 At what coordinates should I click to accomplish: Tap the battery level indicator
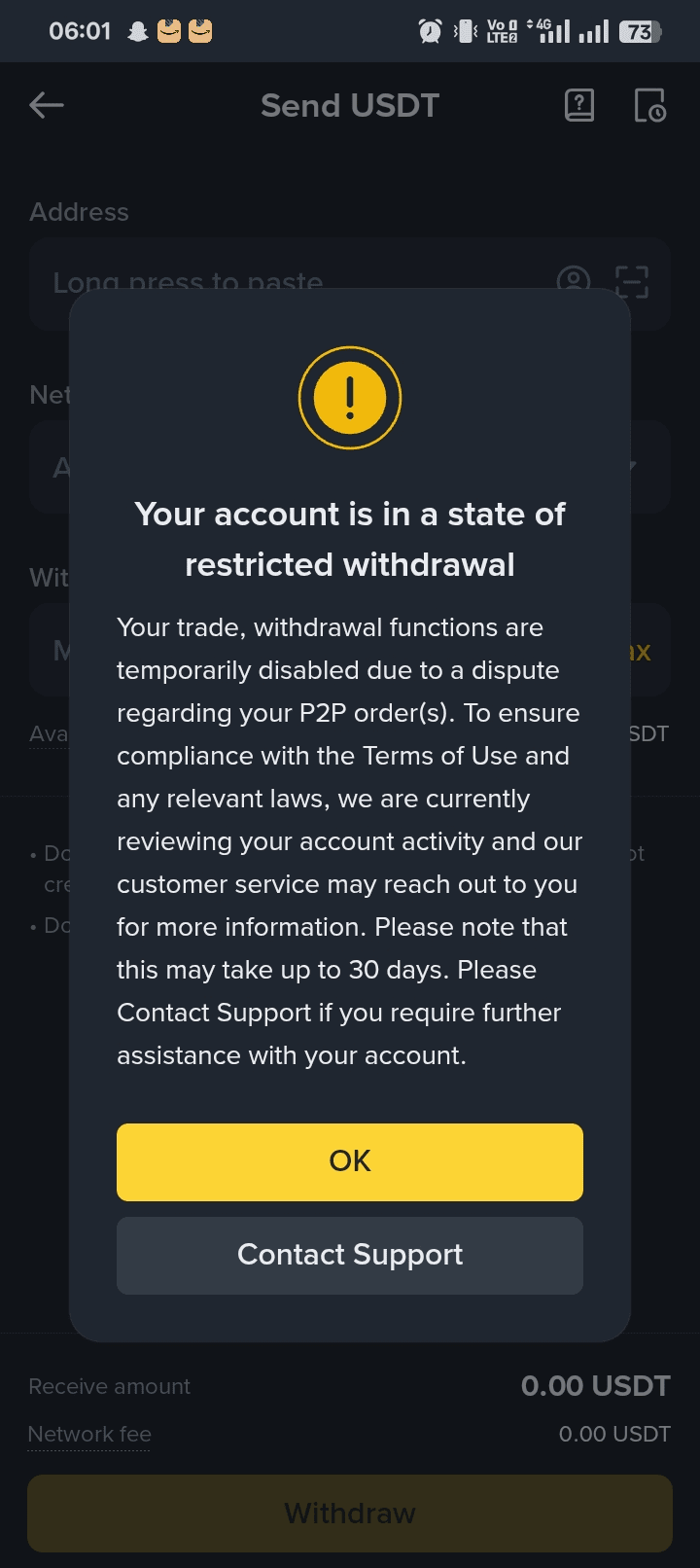(640, 32)
